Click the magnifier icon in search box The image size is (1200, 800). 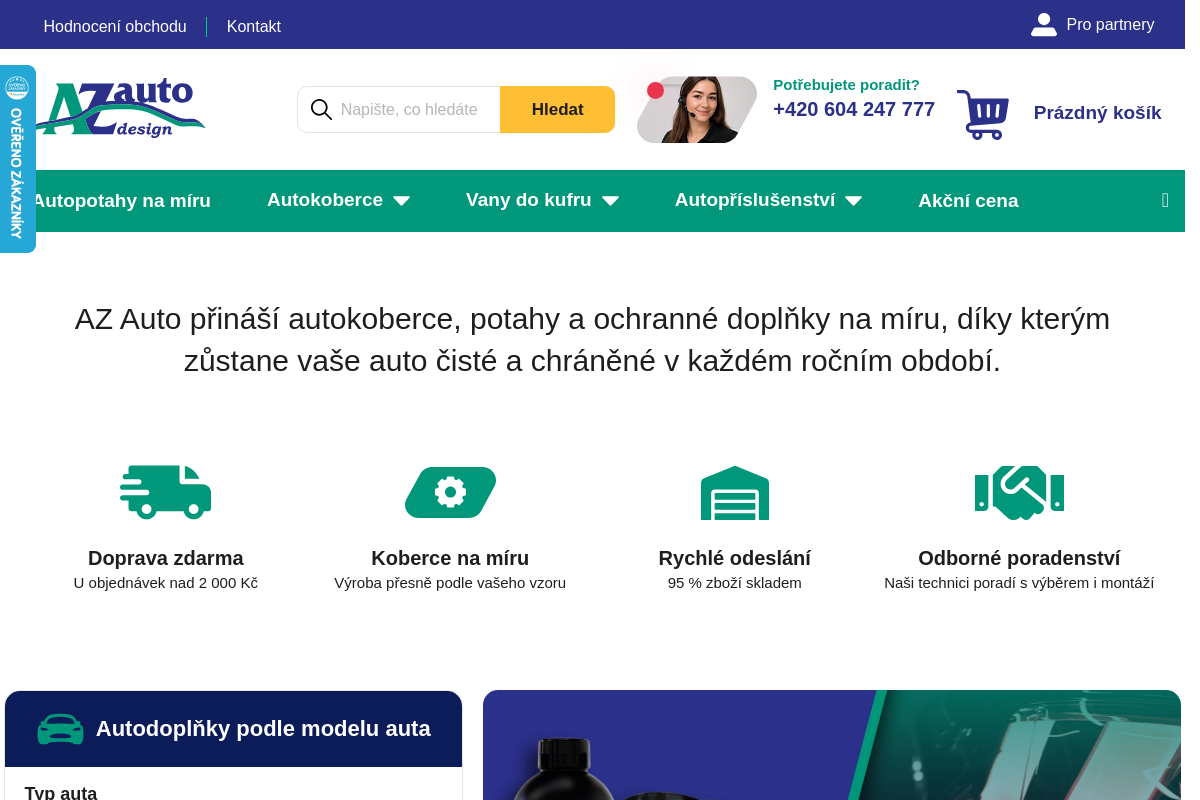(x=321, y=109)
